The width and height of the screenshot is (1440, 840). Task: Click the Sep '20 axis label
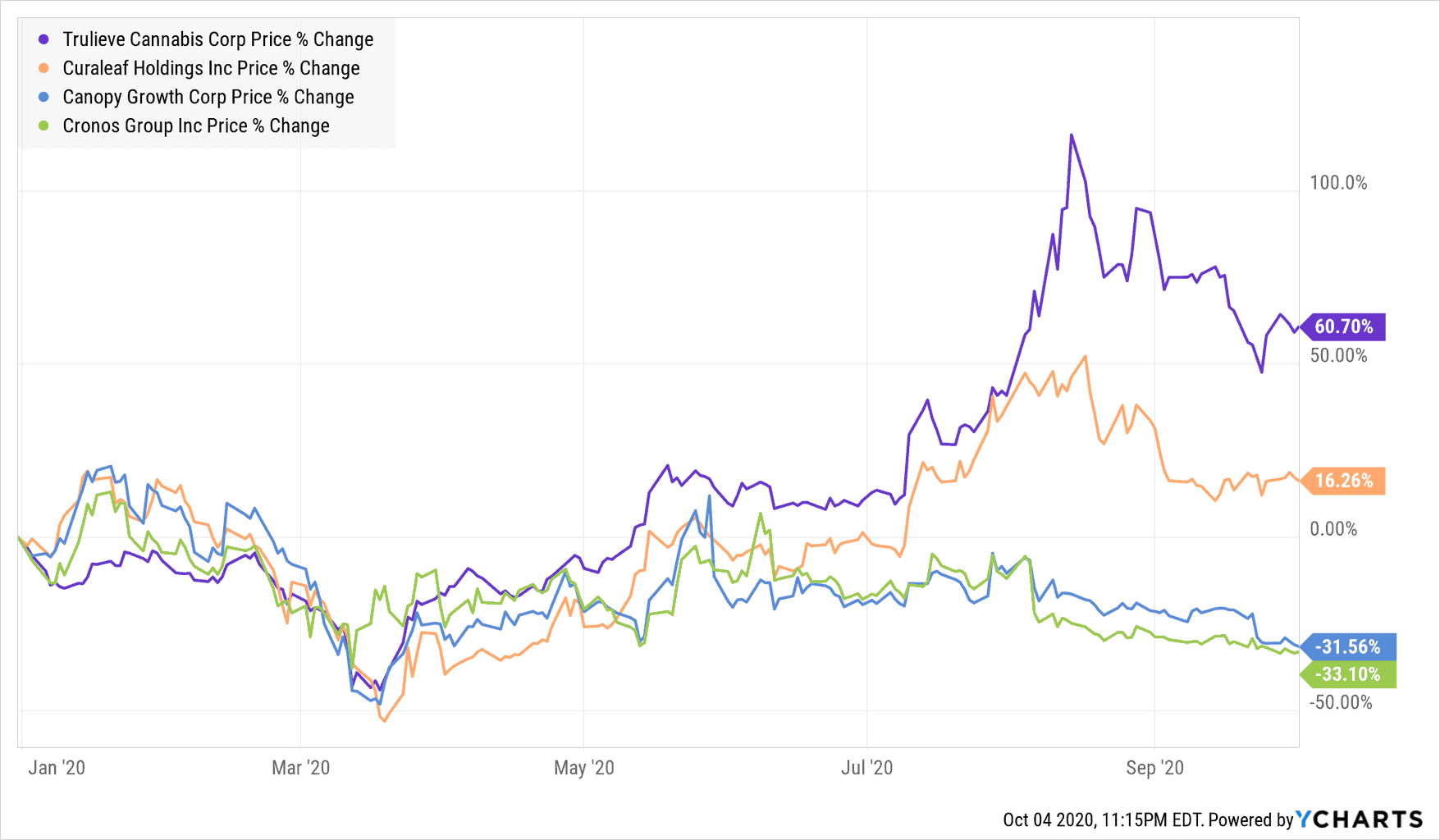coord(1154,768)
